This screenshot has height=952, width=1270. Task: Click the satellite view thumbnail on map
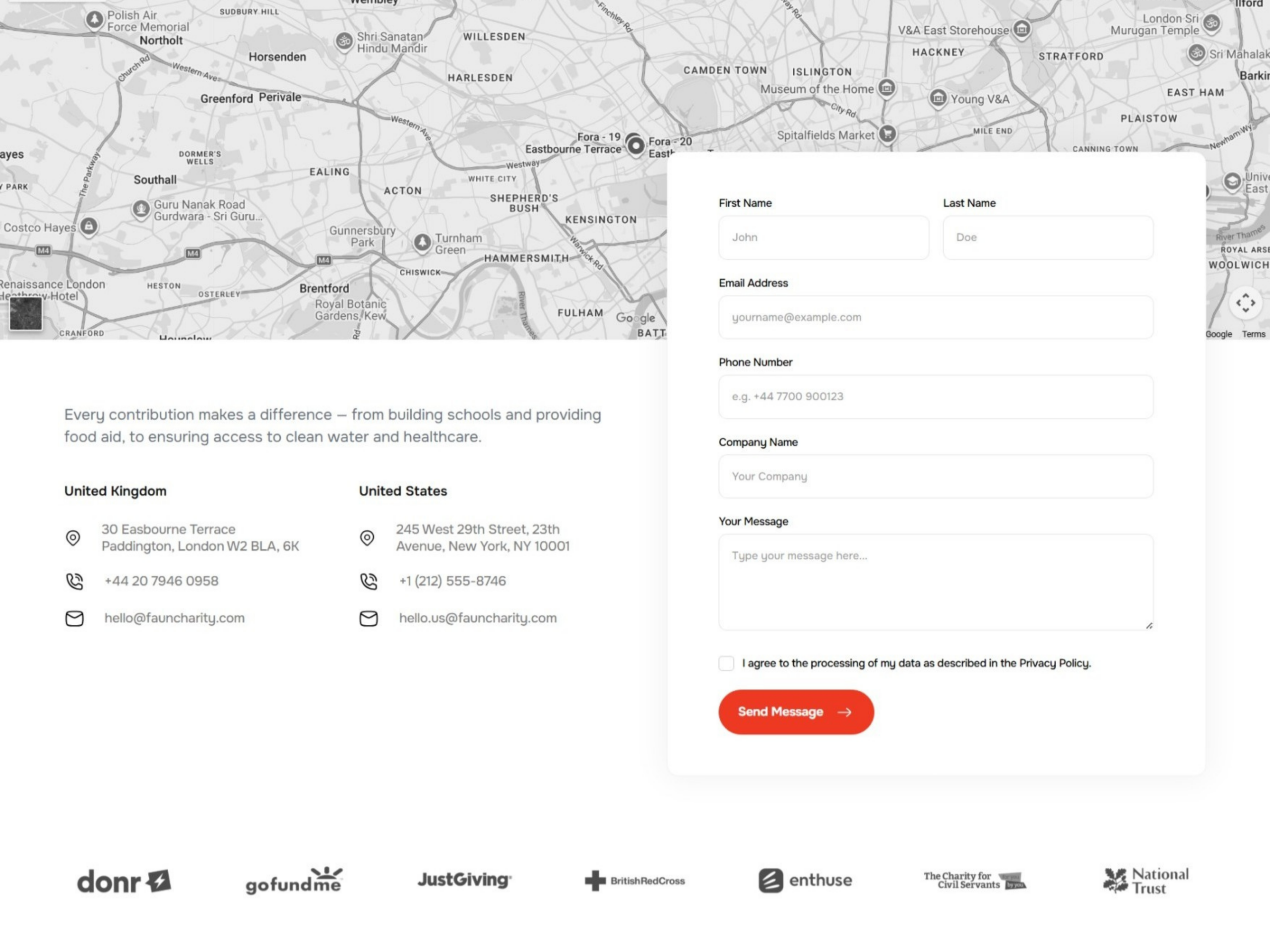26,314
